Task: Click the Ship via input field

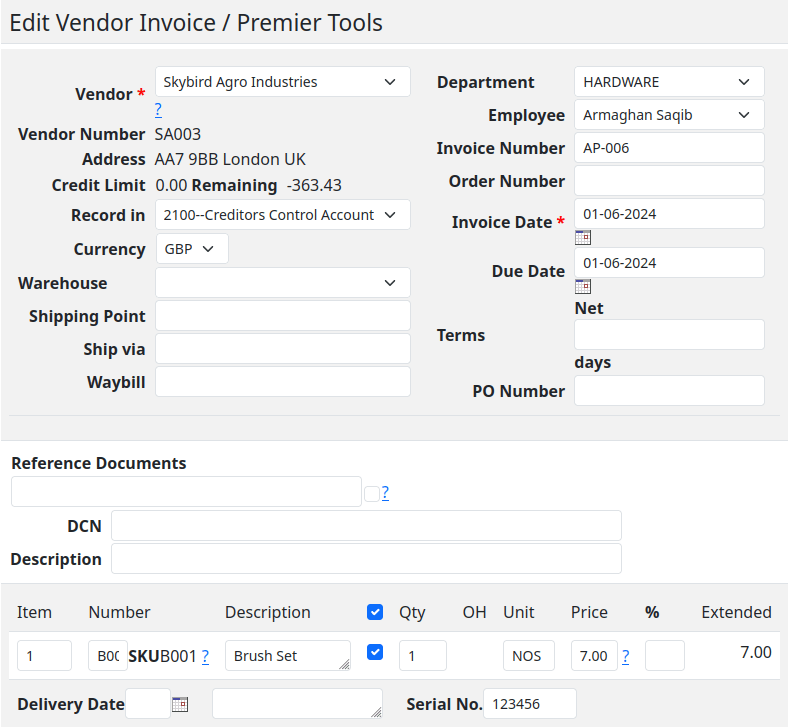Action: pyautogui.click(x=283, y=349)
